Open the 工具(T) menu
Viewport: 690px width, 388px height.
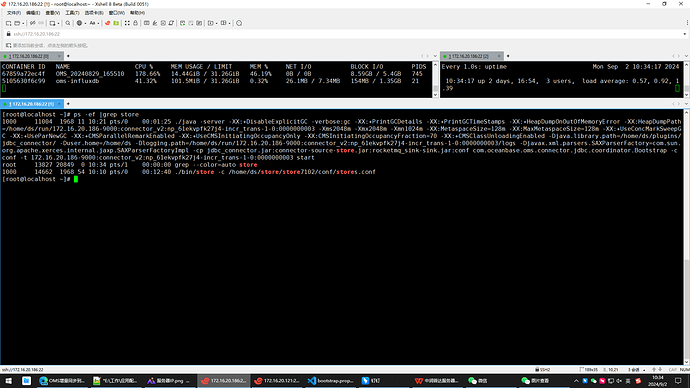72,13
